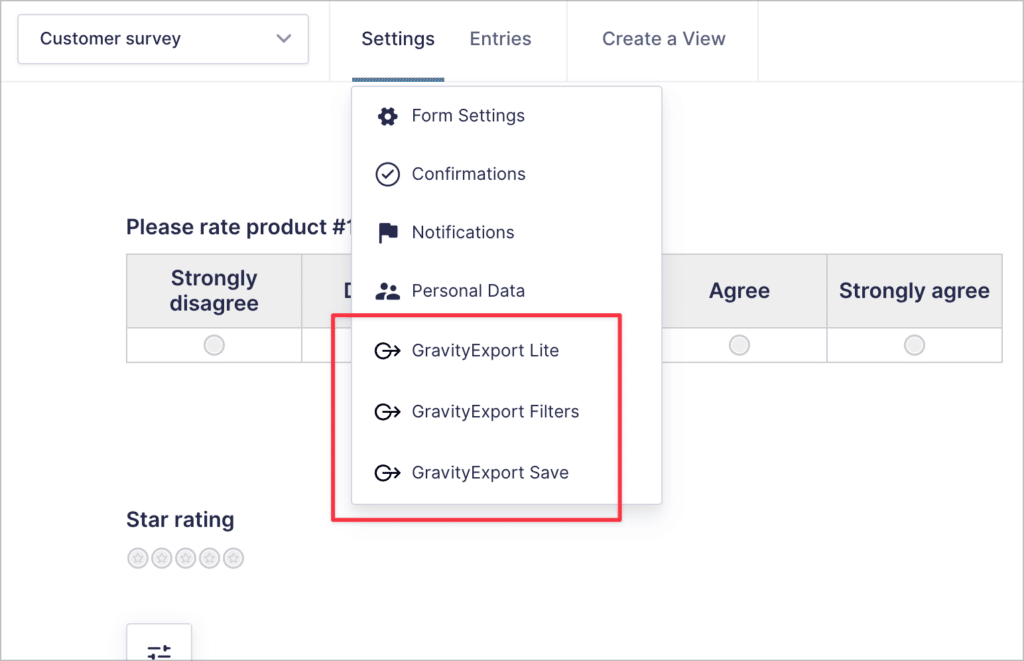
Task: Click the Please rate product #1 label
Action: click(239, 227)
